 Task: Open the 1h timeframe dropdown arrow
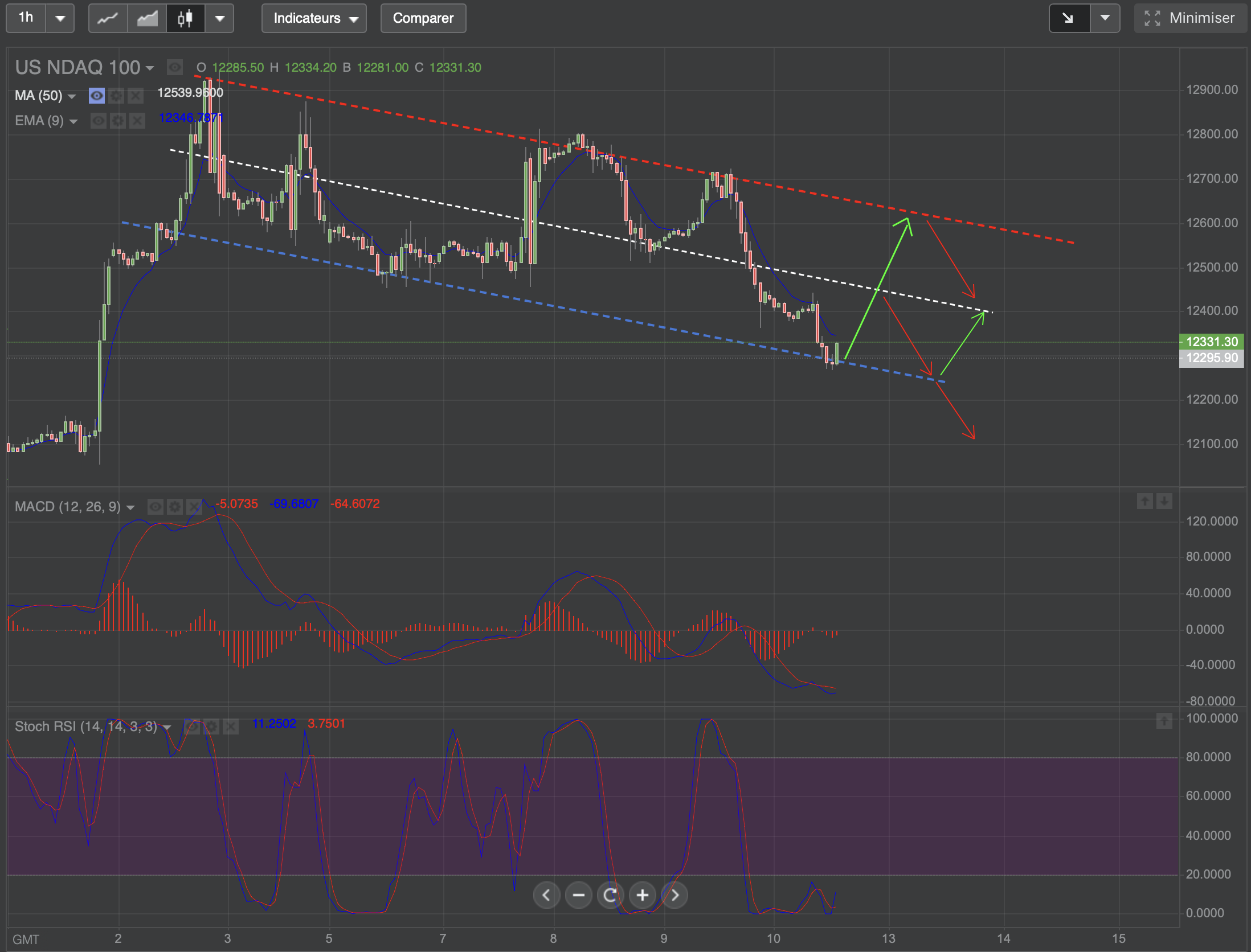coord(60,18)
